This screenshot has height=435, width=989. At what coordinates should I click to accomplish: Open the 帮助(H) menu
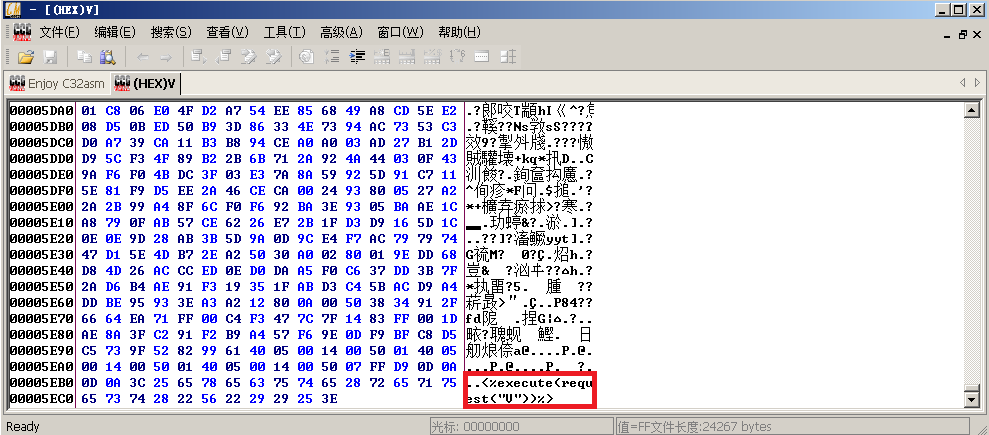[459, 32]
